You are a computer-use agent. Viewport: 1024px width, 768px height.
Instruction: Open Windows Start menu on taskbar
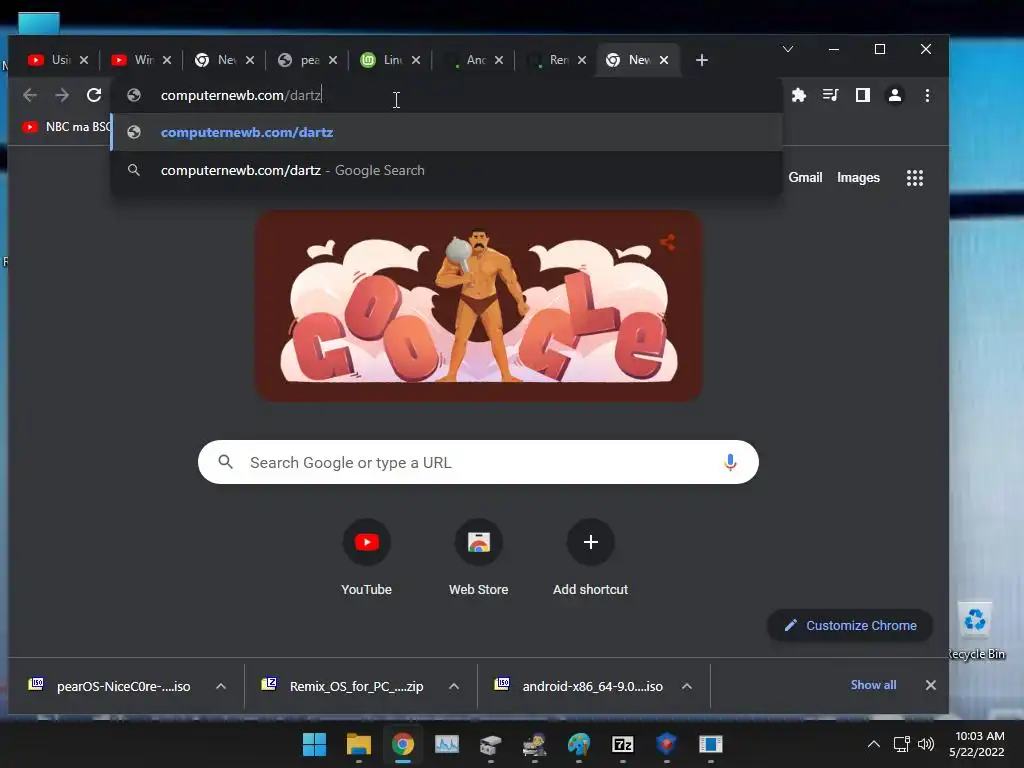(x=314, y=744)
